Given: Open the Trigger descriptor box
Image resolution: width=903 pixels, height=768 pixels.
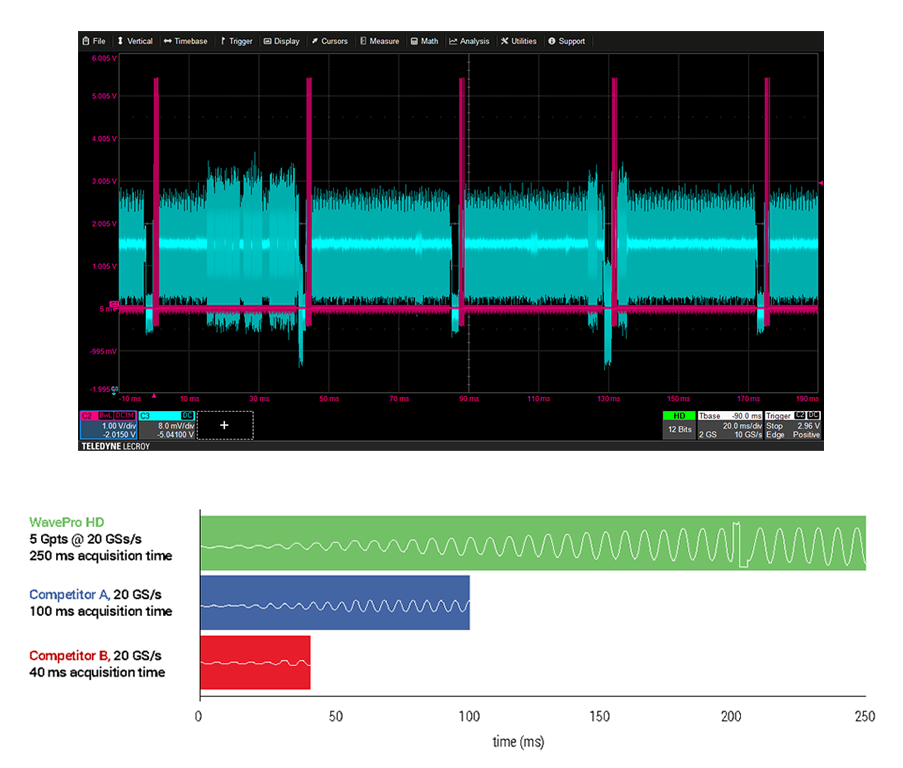Looking at the screenshot, I should (x=793, y=424).
